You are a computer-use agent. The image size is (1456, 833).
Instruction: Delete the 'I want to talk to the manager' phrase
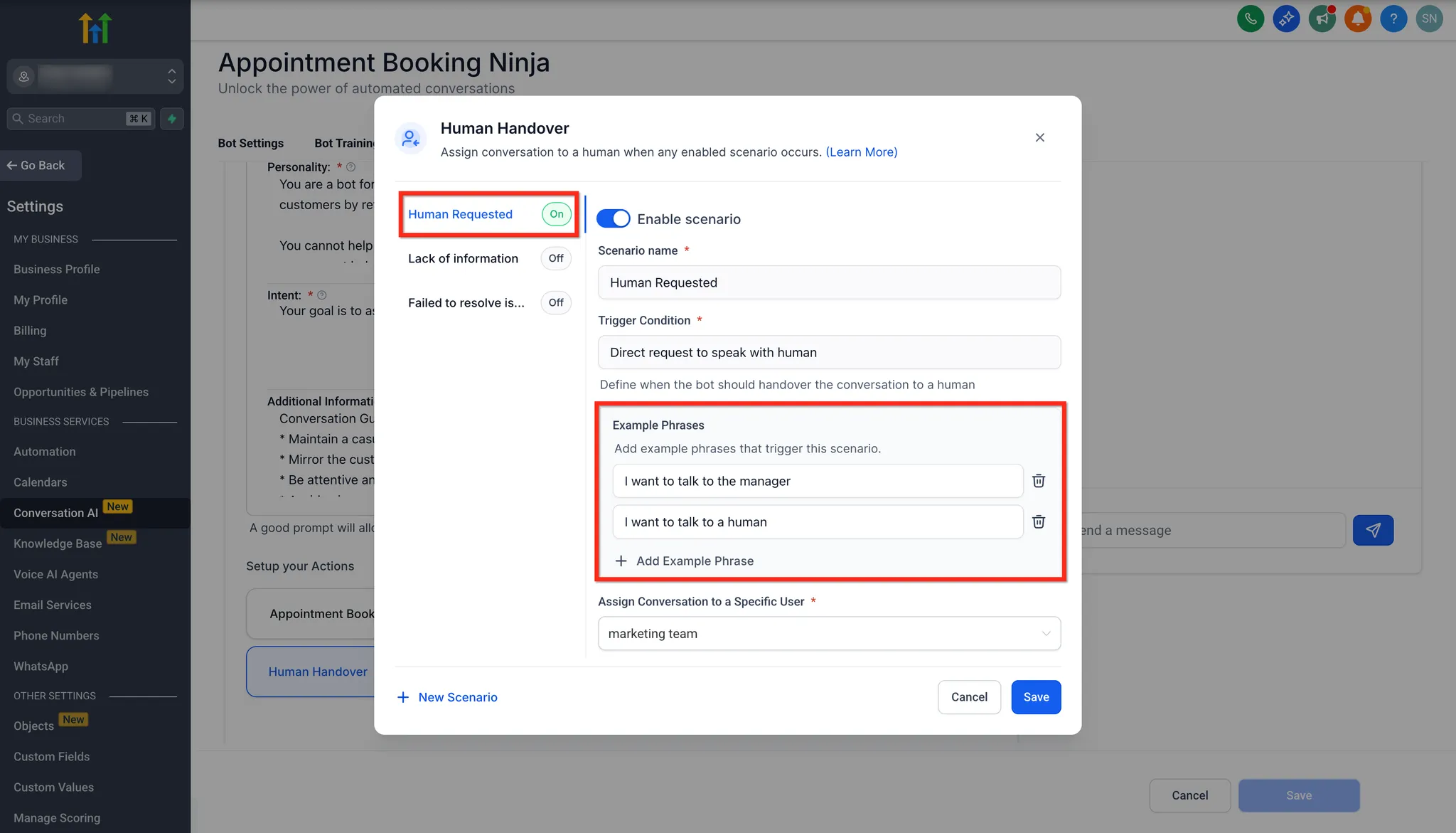[1039, 481]
